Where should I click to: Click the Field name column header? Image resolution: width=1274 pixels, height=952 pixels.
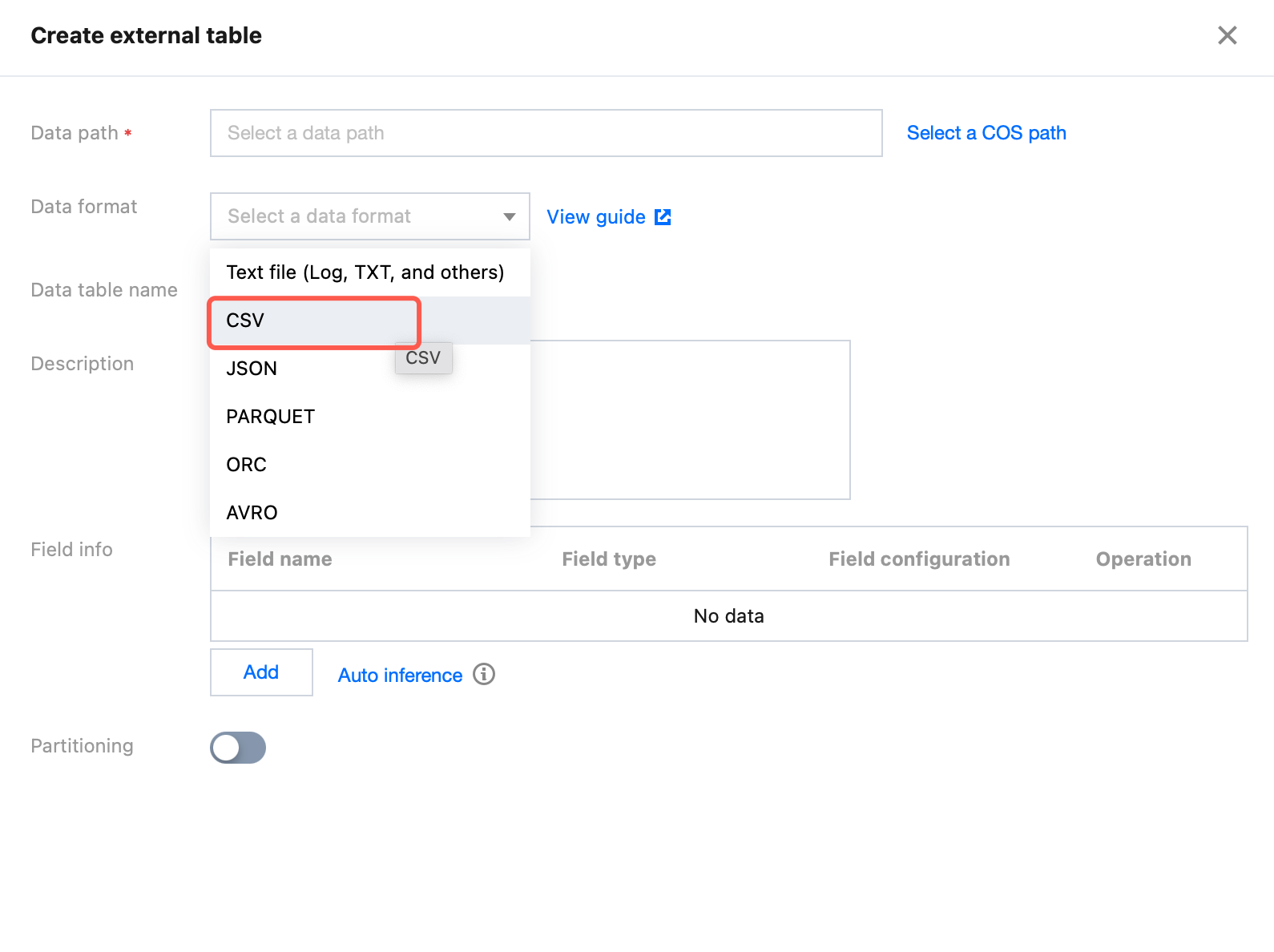280,559
